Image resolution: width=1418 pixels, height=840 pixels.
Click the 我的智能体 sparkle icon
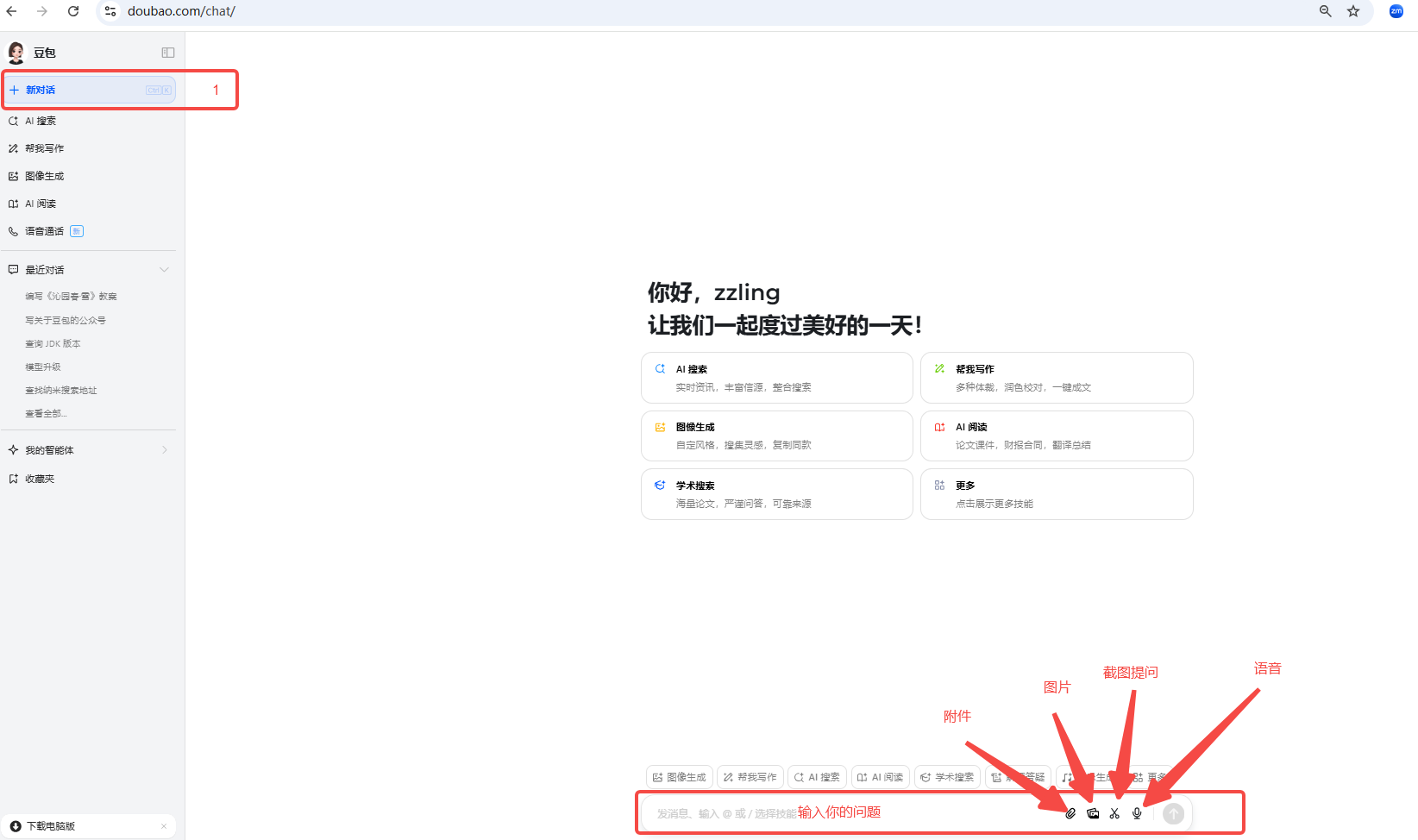(13, 450)
